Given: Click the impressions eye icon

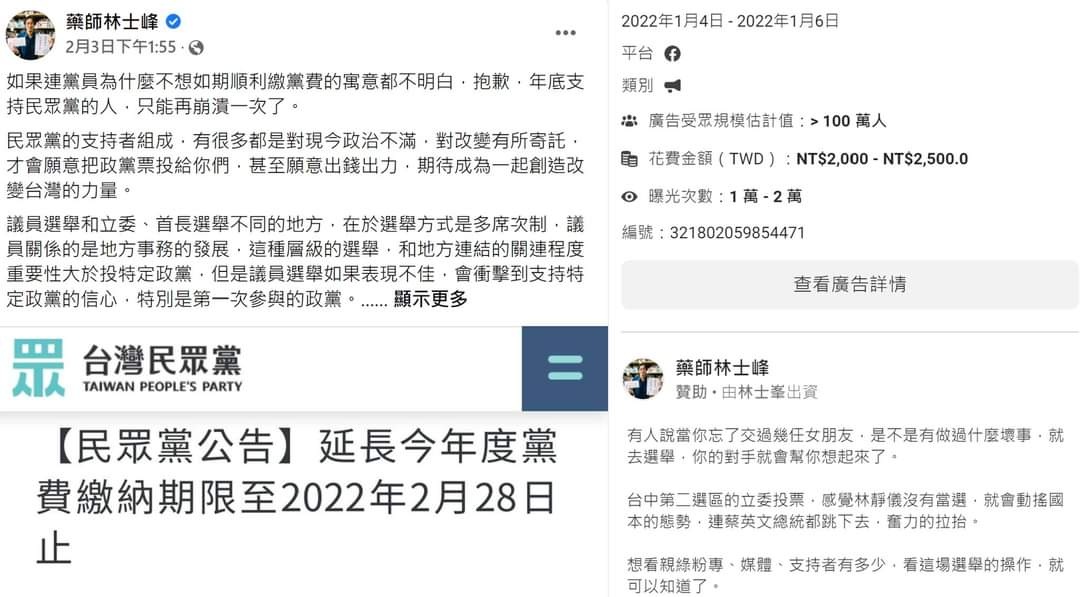Looking at the screenshot, I should point(630,197).
